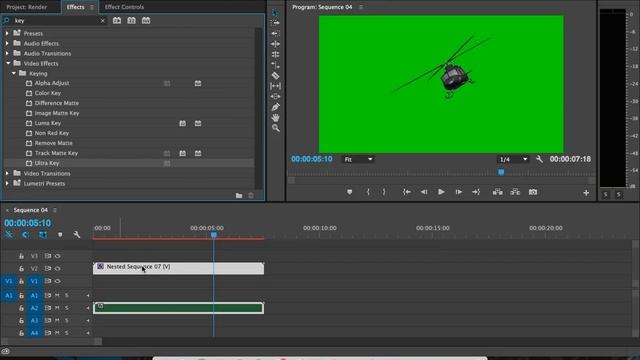Step back one frame
640x360 pixels.
pyautogui.click(x=424, y=192)
